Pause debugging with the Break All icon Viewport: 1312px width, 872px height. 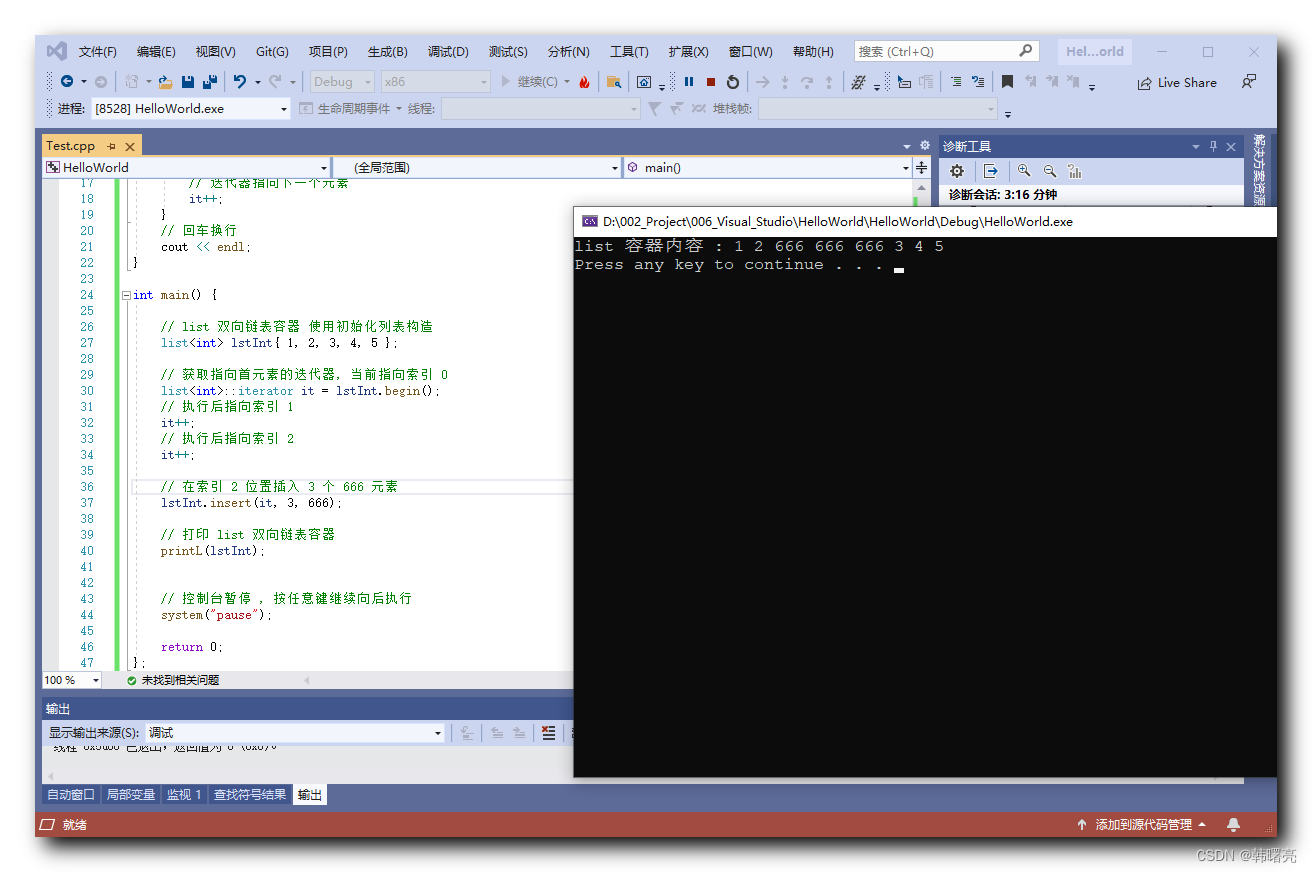pyautogui.click(x=689, y=82)
